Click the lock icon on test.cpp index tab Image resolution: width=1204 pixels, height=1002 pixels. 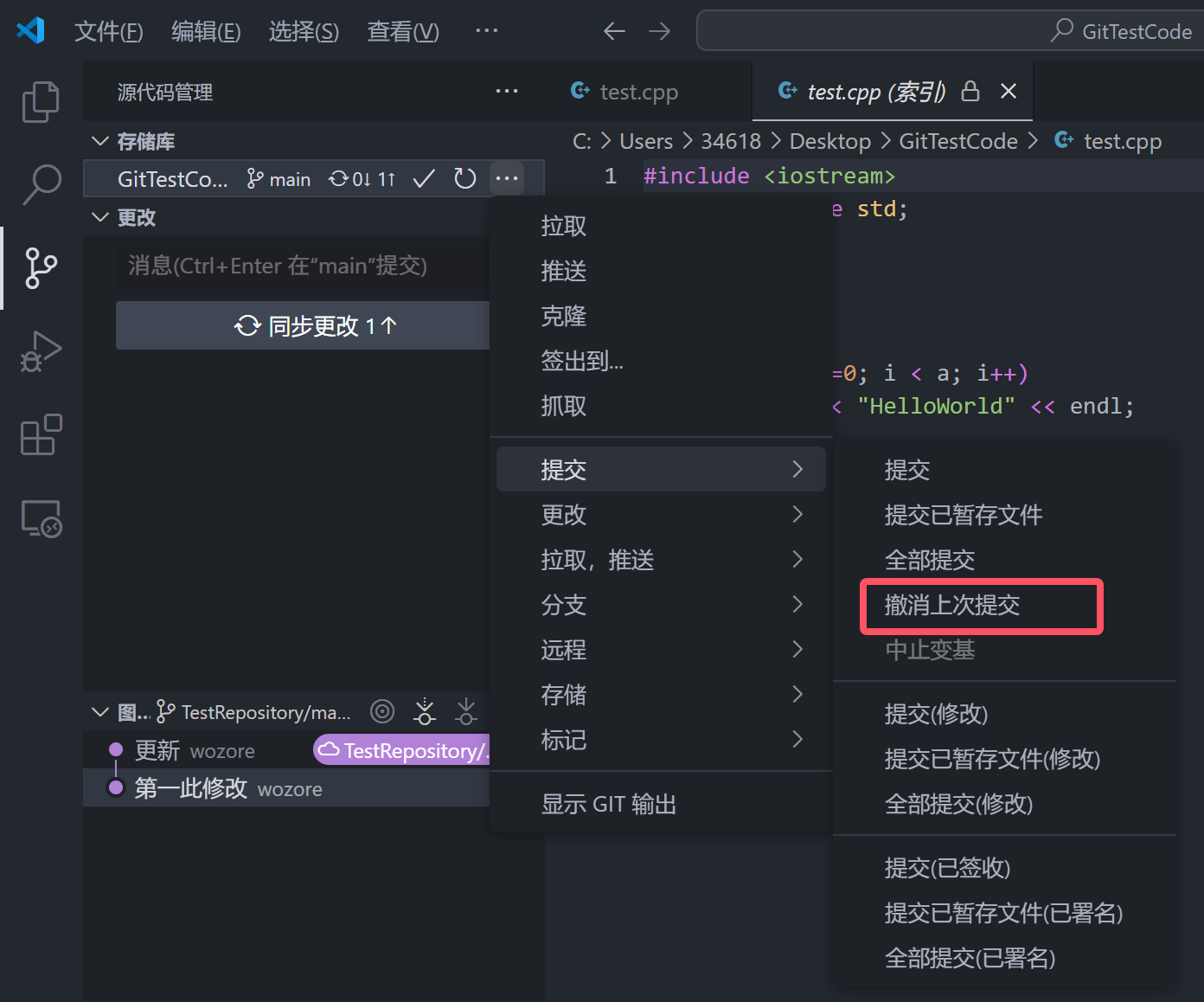click(970, 92)
